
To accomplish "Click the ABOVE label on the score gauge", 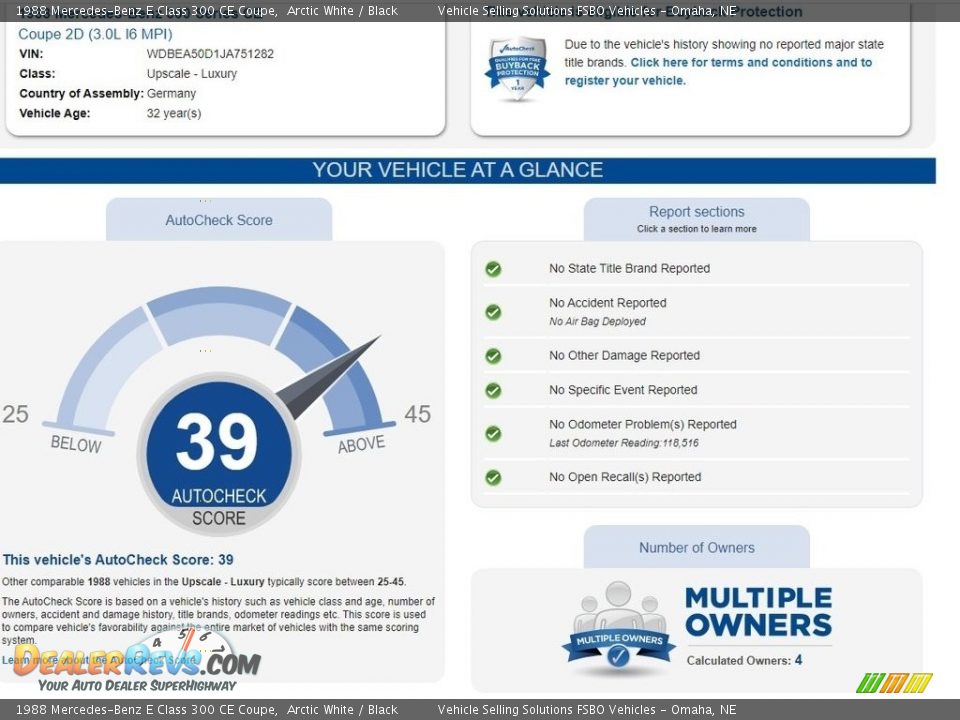I will click(361, 444).
